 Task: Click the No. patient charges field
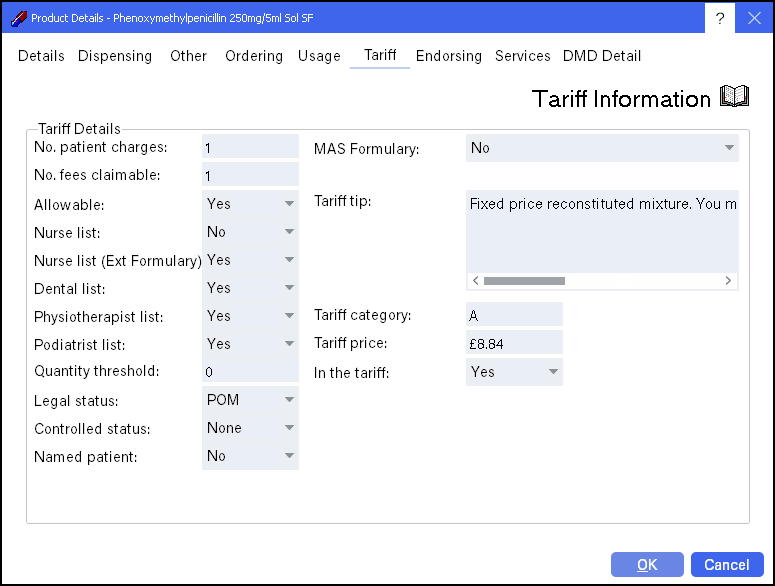(251, 146)
